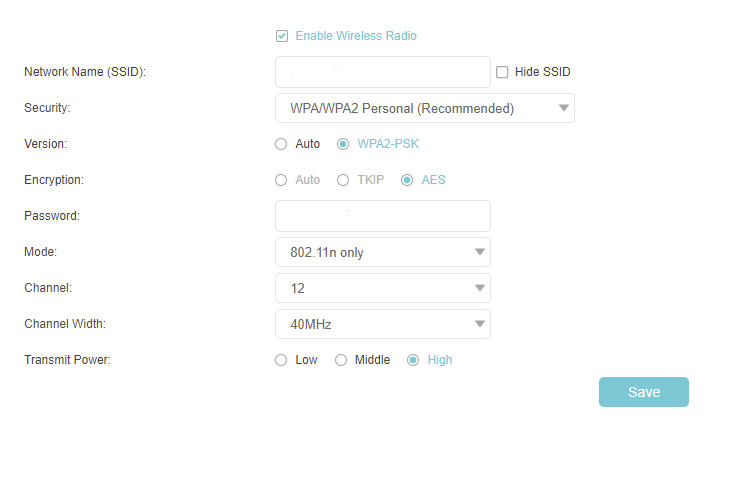Choose AES encryption option
The width and height of the screenshot is (737, 477).
407,180
